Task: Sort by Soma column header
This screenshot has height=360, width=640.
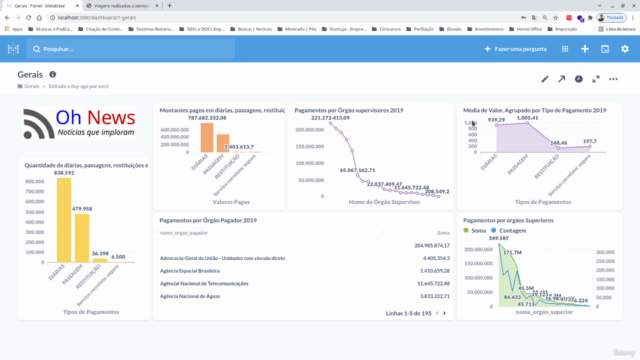Action: [x=443, y=233]
